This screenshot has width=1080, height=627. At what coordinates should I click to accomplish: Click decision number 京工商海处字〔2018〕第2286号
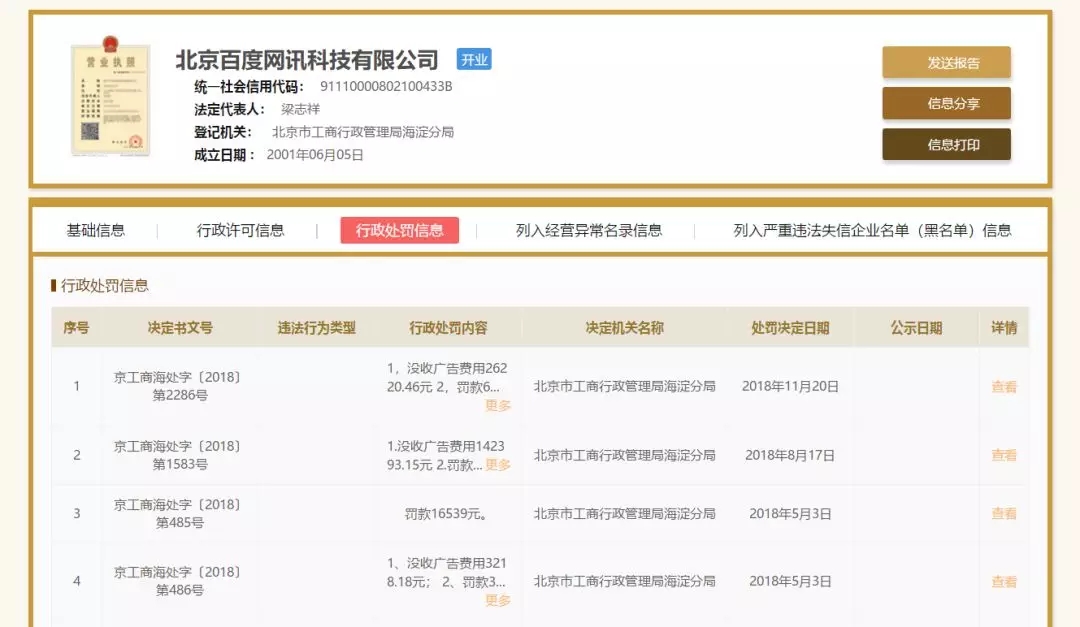point(179,386)
